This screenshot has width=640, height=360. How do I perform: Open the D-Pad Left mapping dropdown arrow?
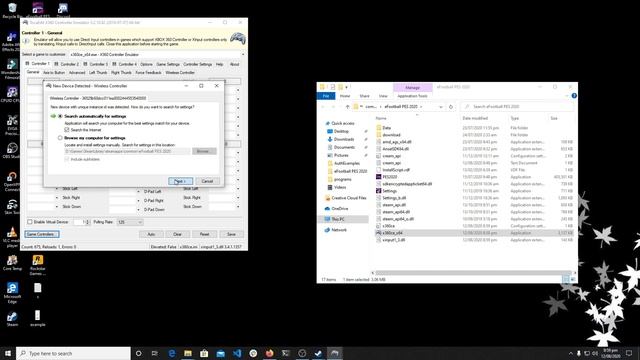[139, 191]
